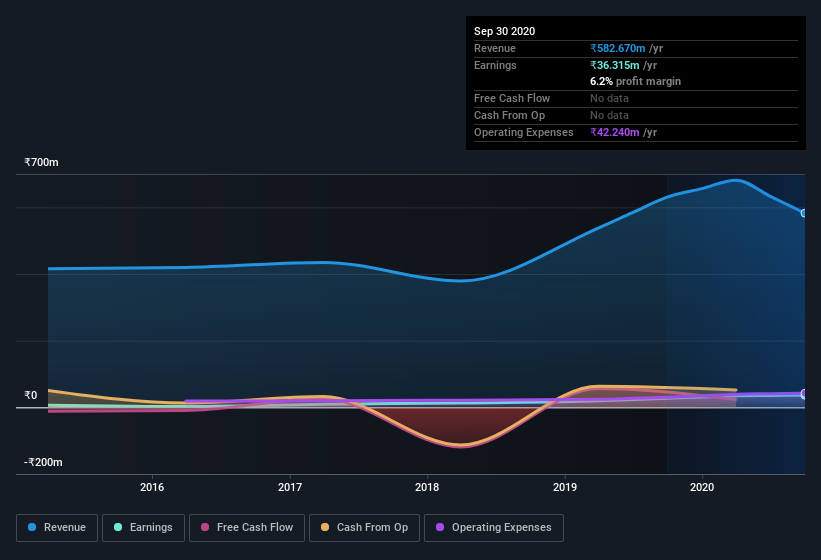Viewport: 821px width, 560px height.
Task: Click the 2016 x-axis label
Action: [x=152, y=487]
